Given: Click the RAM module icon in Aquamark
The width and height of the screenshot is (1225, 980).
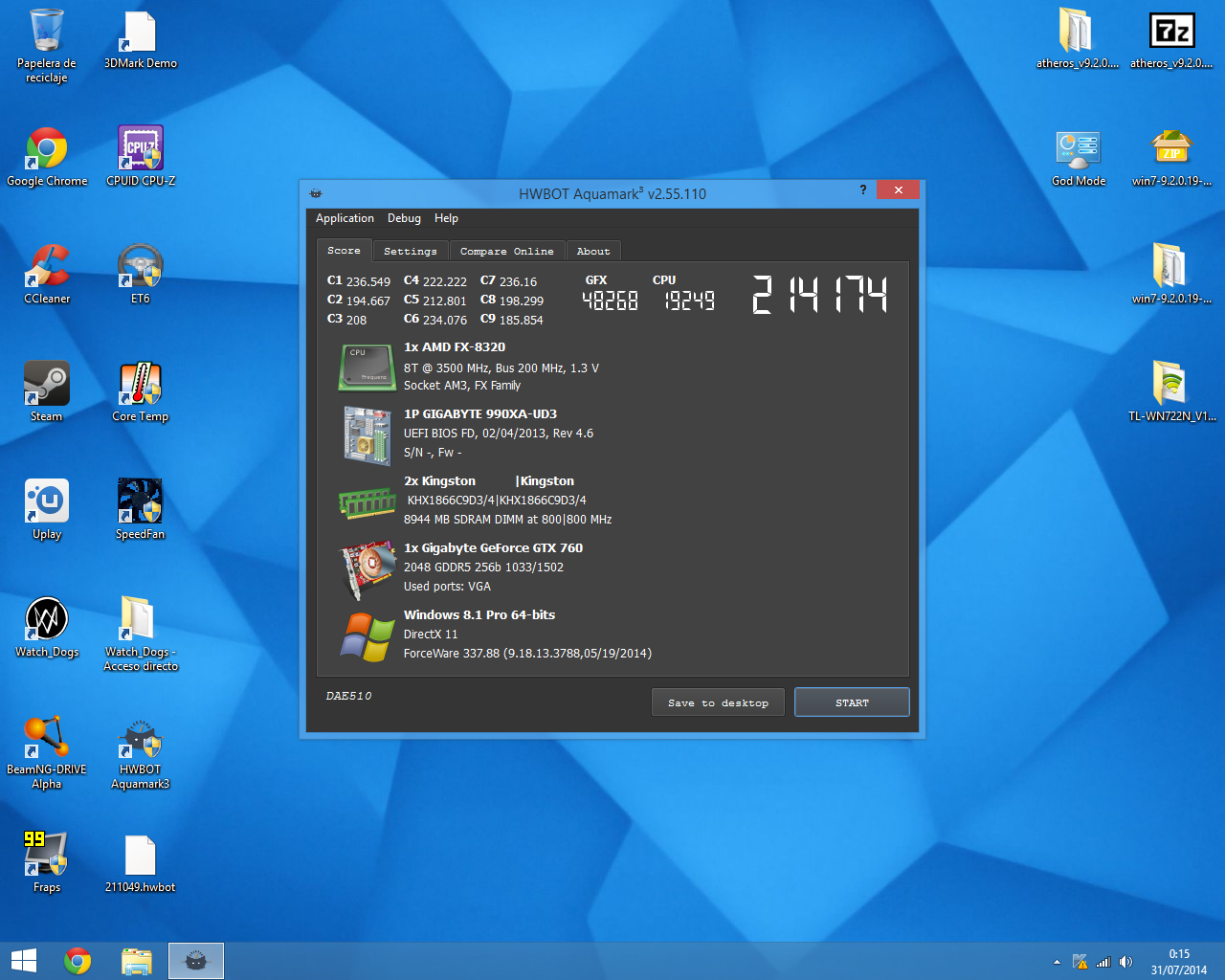Looking at the screenshot, I should coord(367,502).
